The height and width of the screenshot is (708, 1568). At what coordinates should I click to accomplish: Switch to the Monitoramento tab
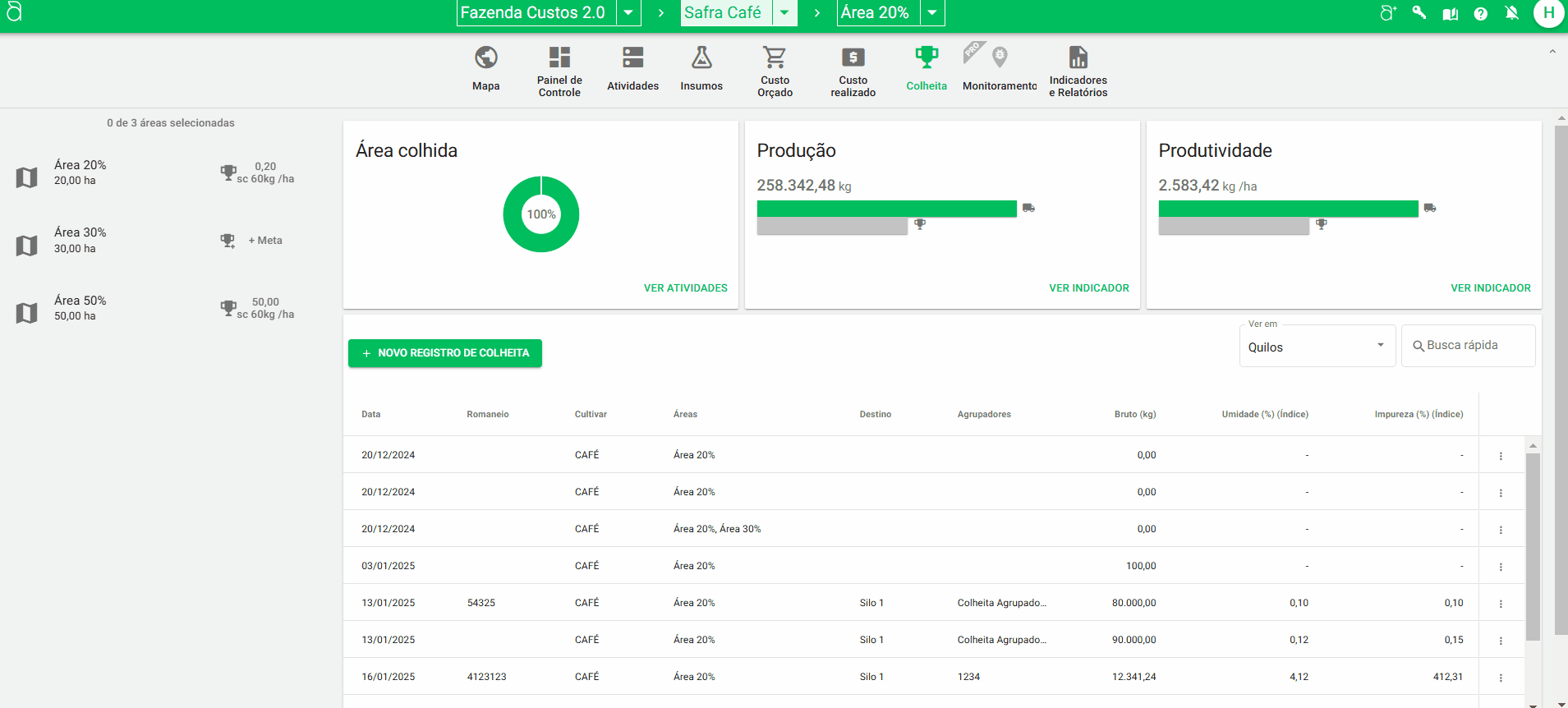[999, 70]
